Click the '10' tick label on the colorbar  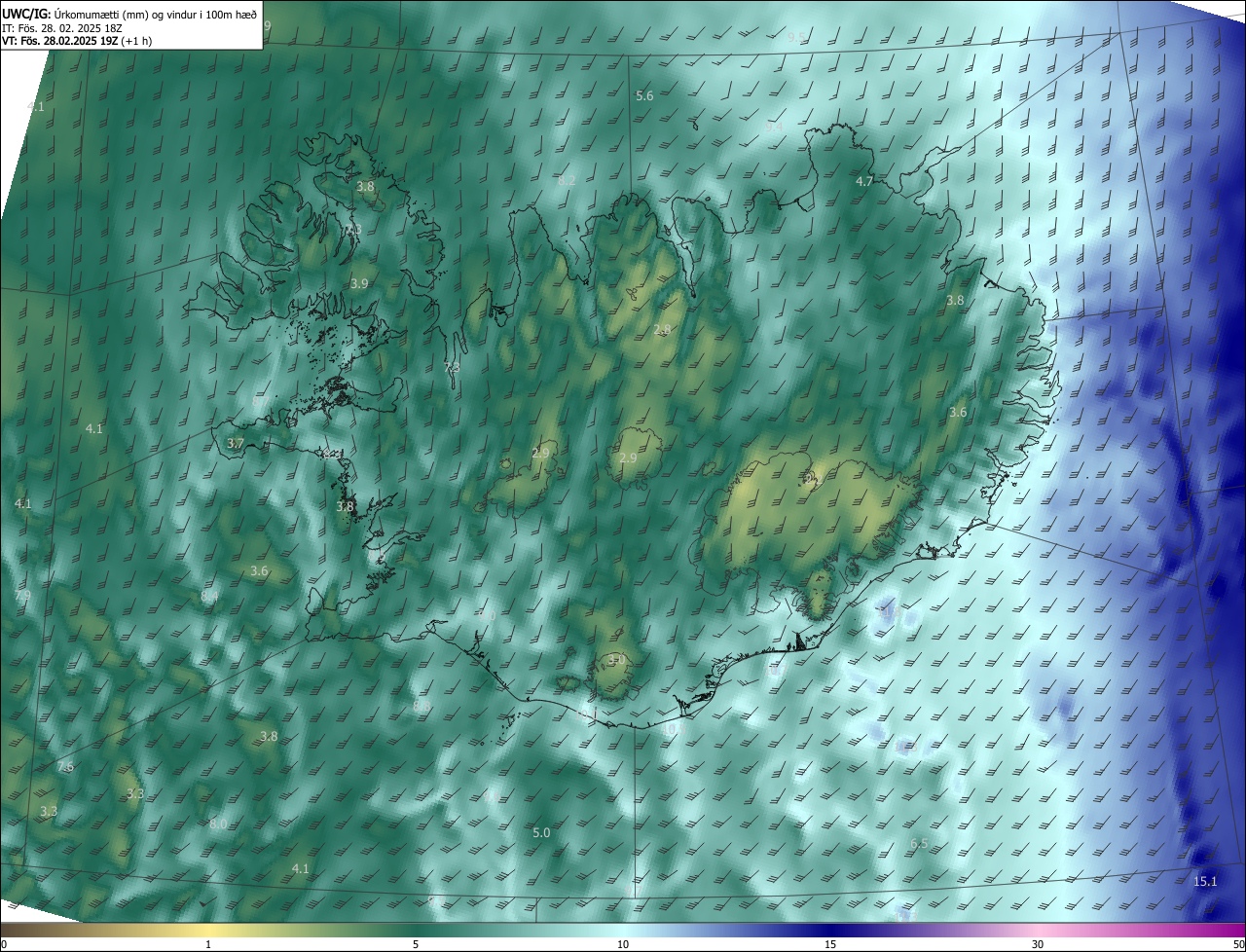coord(623,944)
